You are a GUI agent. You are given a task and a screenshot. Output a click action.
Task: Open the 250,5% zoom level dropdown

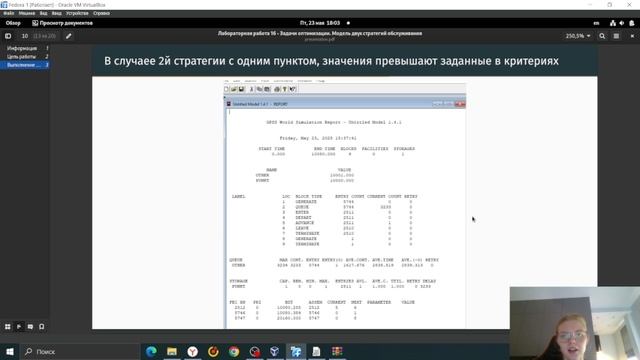click(578, 36)
